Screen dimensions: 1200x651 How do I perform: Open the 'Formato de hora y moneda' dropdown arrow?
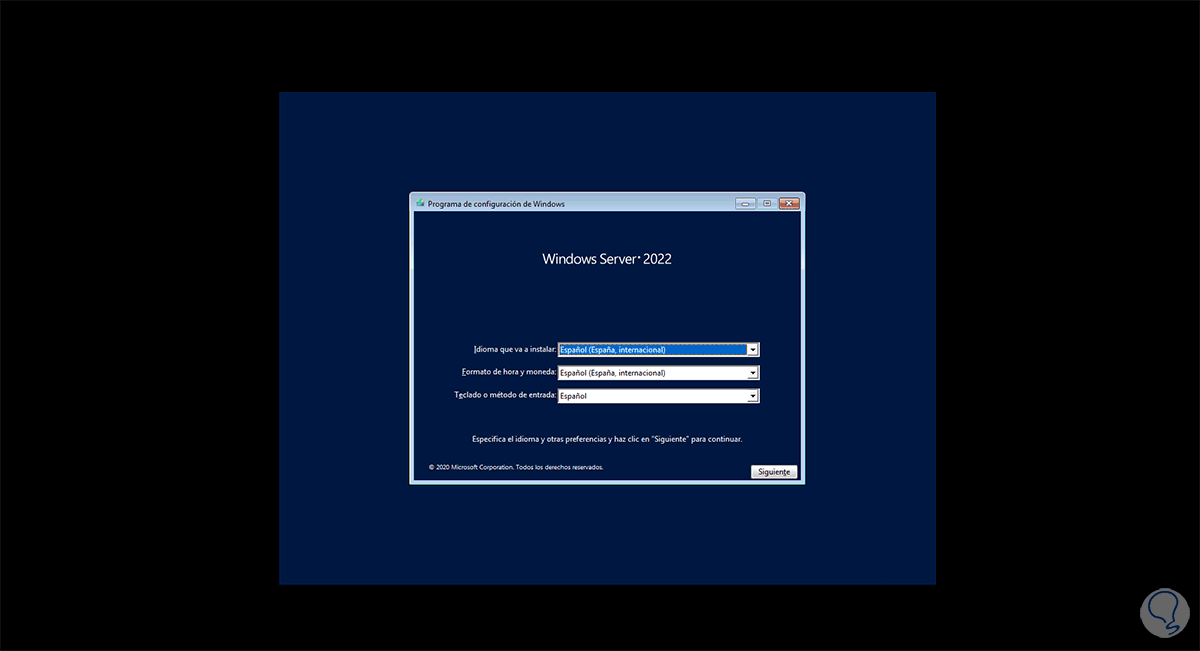[753, 373]
